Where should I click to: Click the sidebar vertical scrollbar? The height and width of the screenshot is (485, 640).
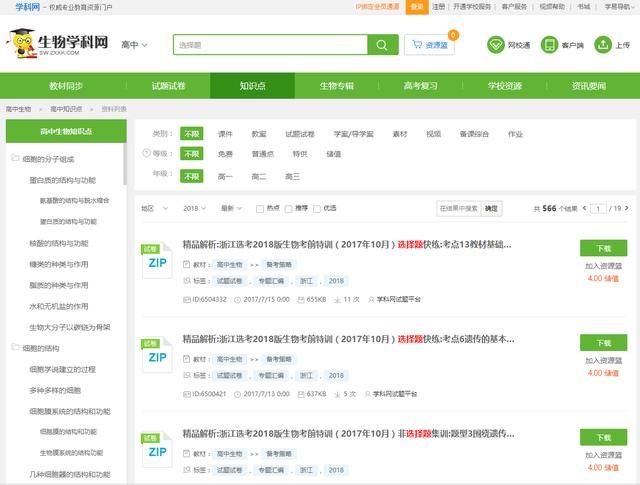coord(125,164)
